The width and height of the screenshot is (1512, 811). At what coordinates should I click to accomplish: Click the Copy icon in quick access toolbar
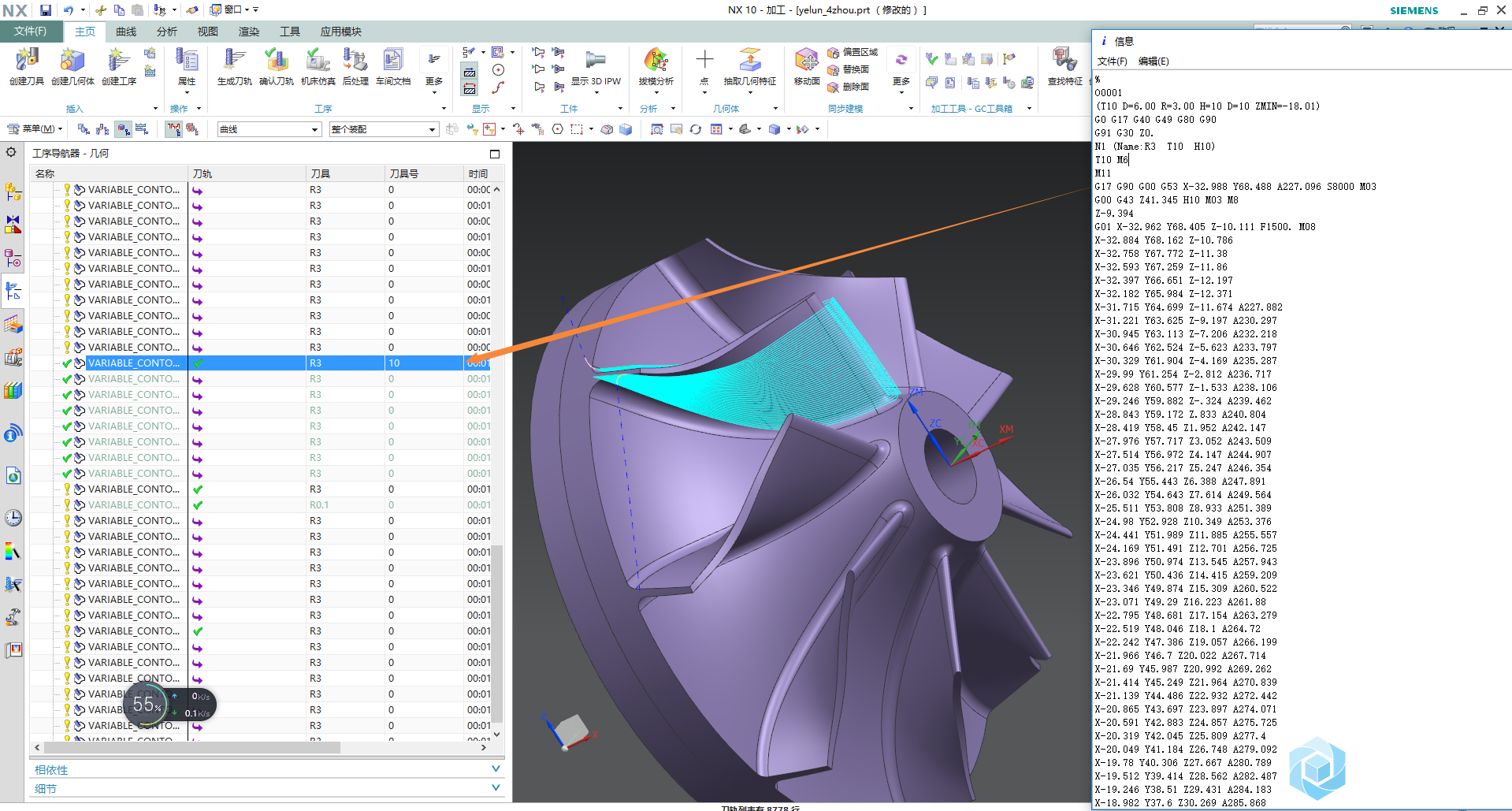(x=119, y=10)
